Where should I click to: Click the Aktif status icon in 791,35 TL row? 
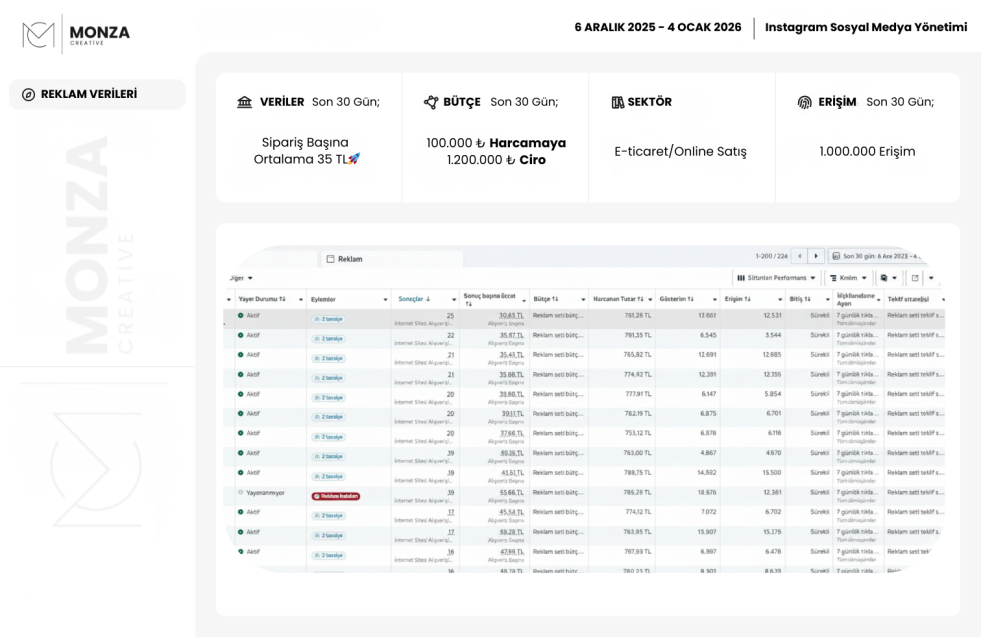click(x=241, y=335)
